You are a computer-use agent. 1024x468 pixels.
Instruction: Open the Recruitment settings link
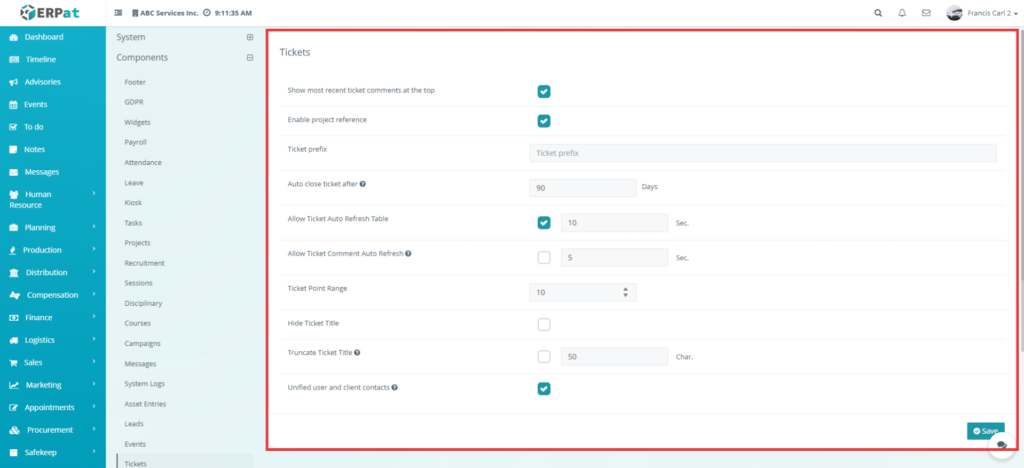click(x=144, y=263)
